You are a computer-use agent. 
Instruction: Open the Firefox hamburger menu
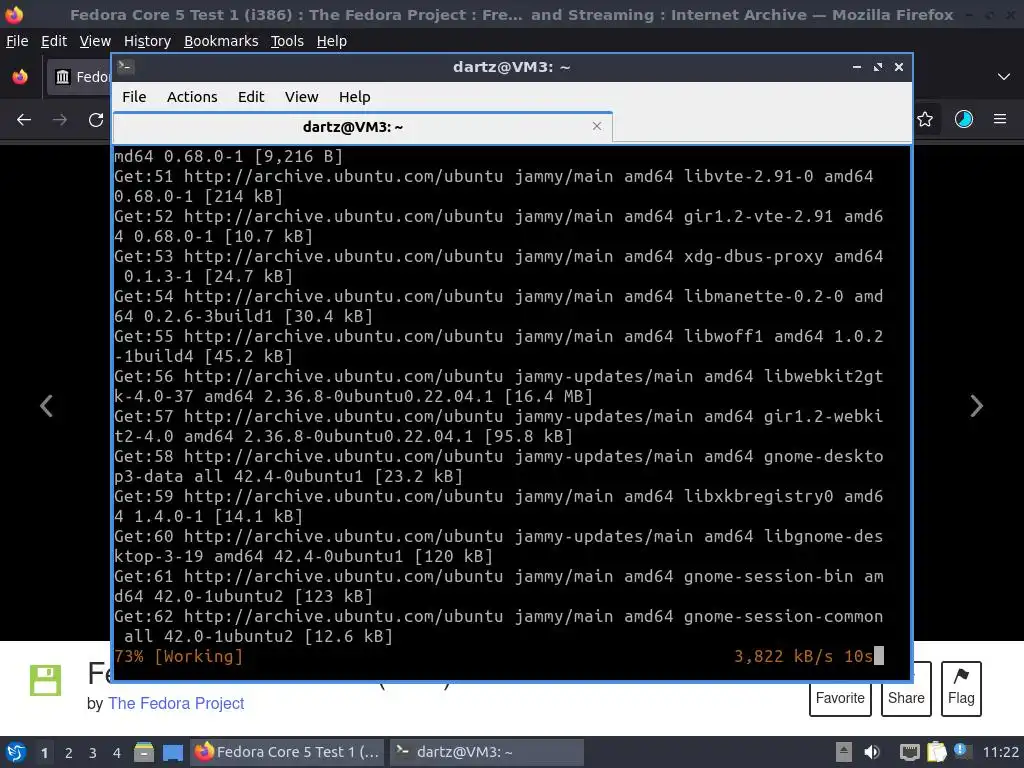tap(1000, 120)
